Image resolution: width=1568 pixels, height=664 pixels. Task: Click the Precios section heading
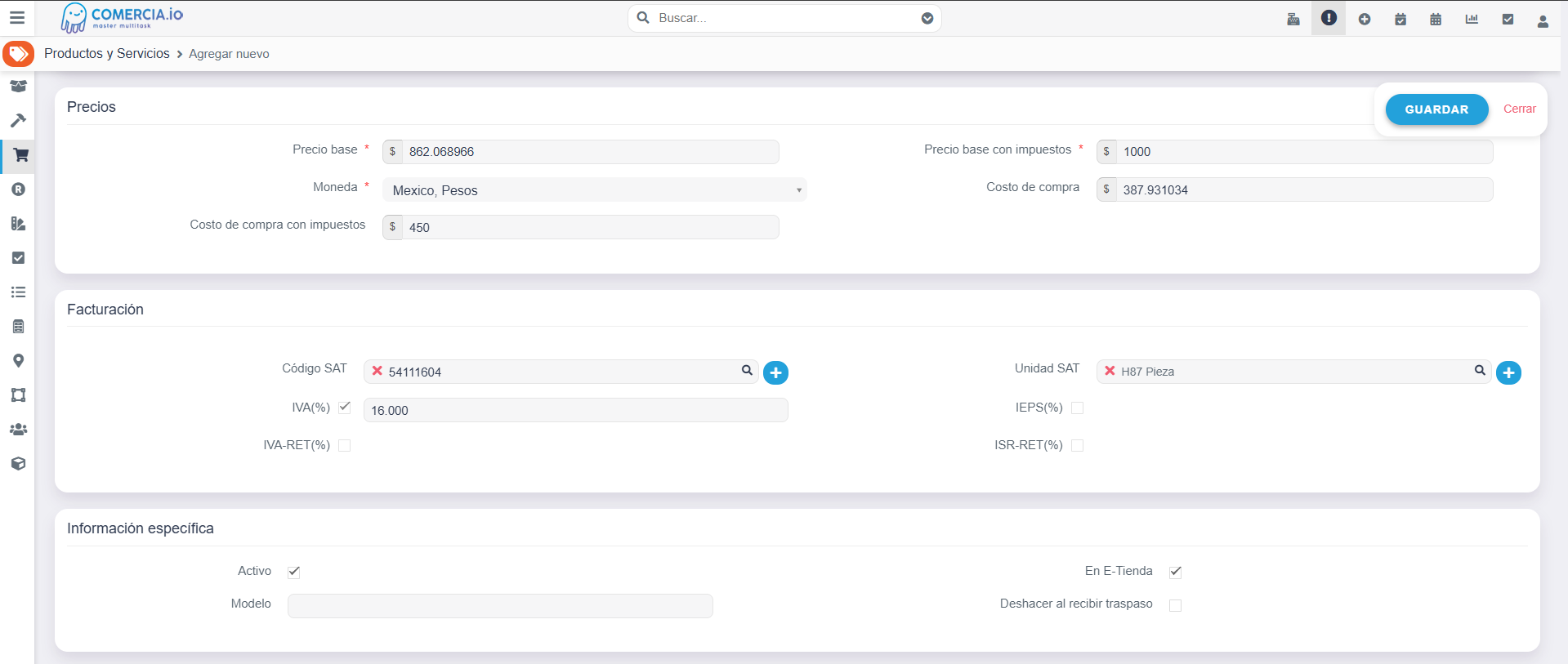click(92, 107)
